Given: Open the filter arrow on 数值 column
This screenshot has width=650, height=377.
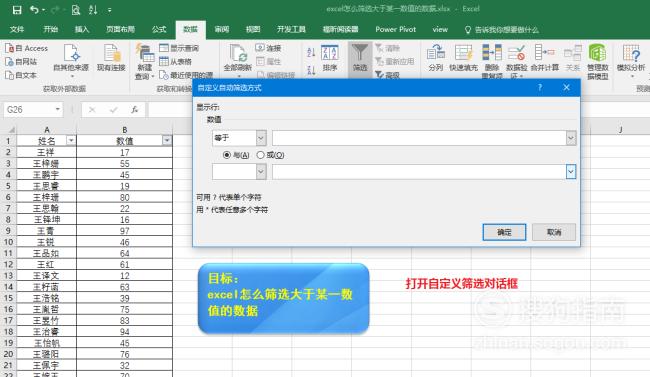Looking at the screenshot, I should (167, 141).
